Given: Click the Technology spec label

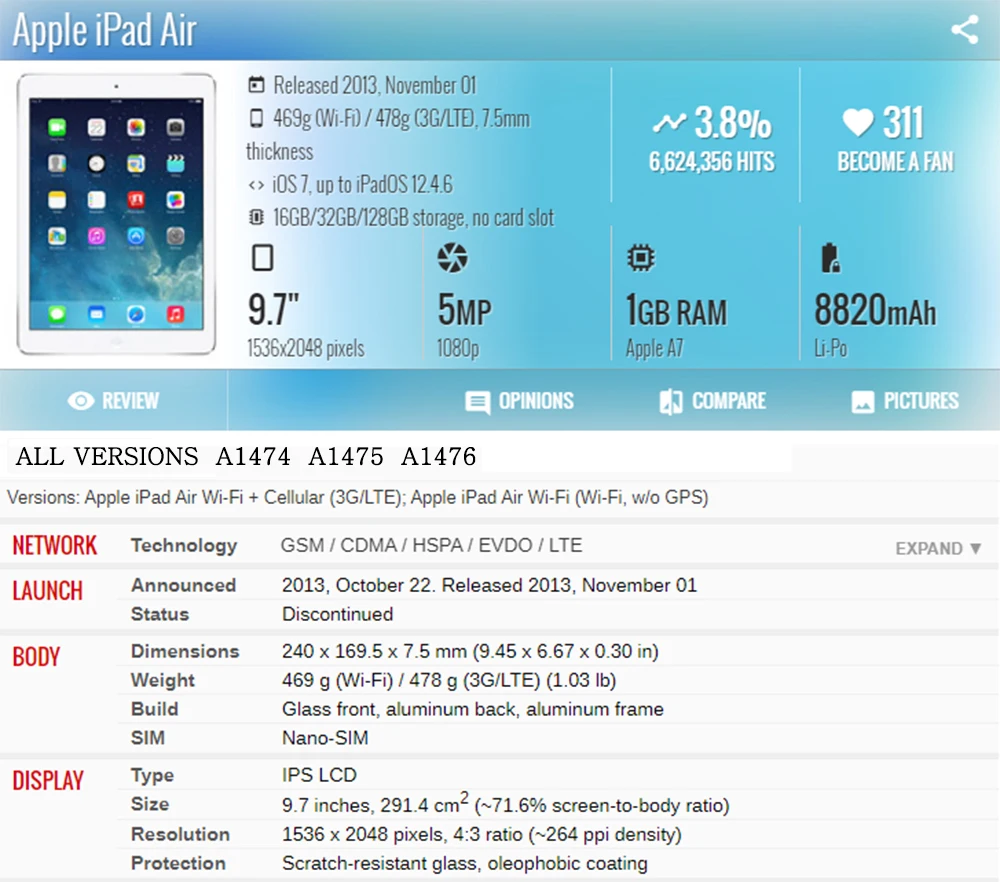Looking at the screenshot, I should click(184, 545).
